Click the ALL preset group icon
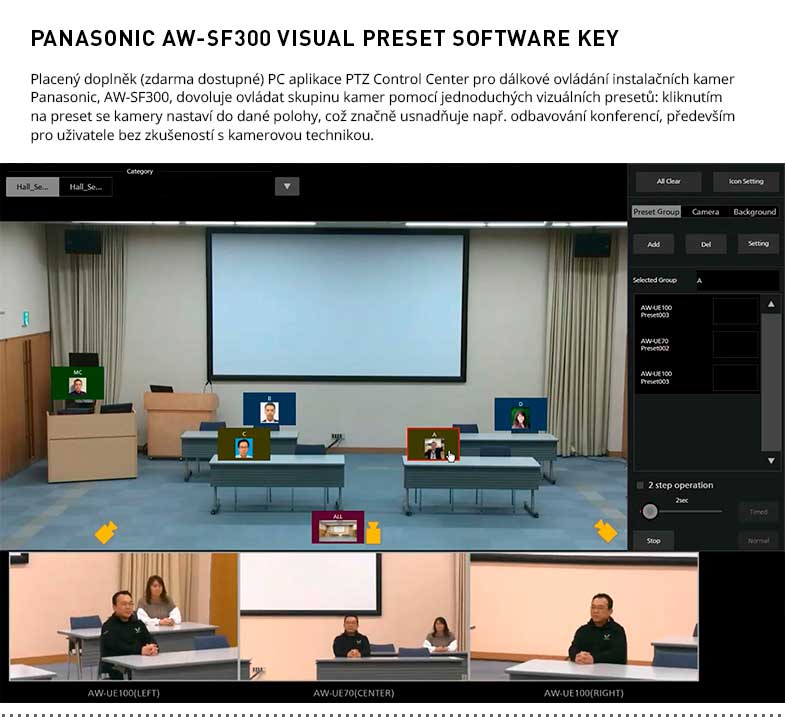 [x=337, y=527]
